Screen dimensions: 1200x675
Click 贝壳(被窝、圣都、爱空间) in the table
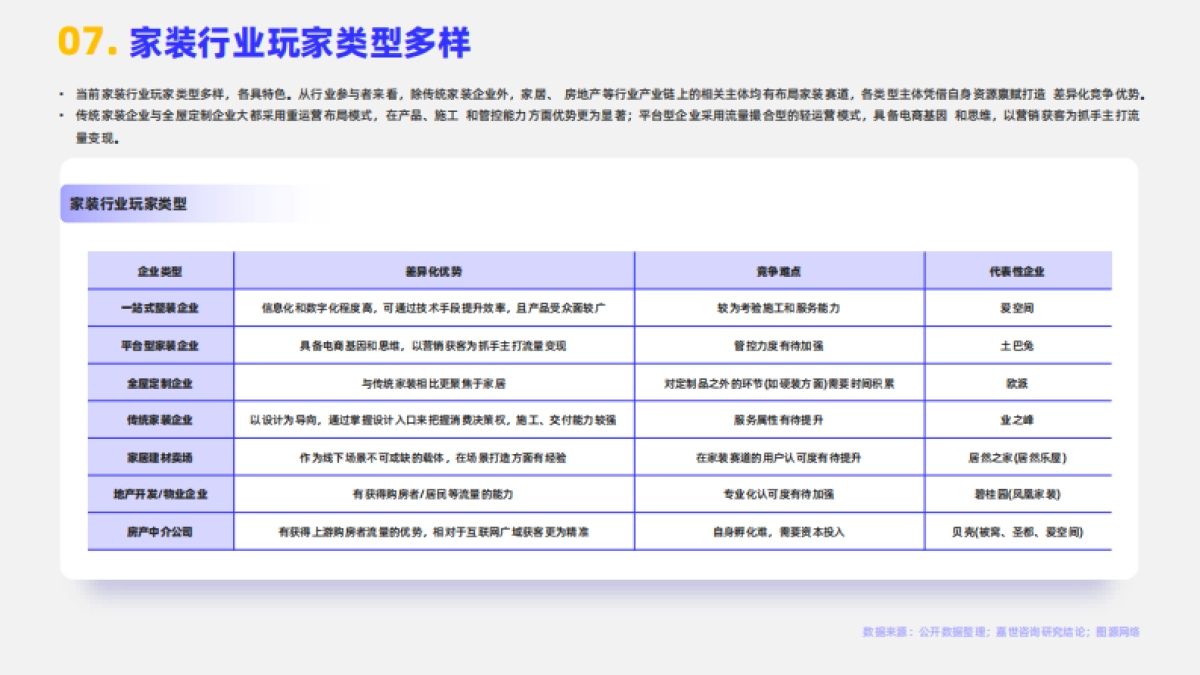click(1017, 533)
